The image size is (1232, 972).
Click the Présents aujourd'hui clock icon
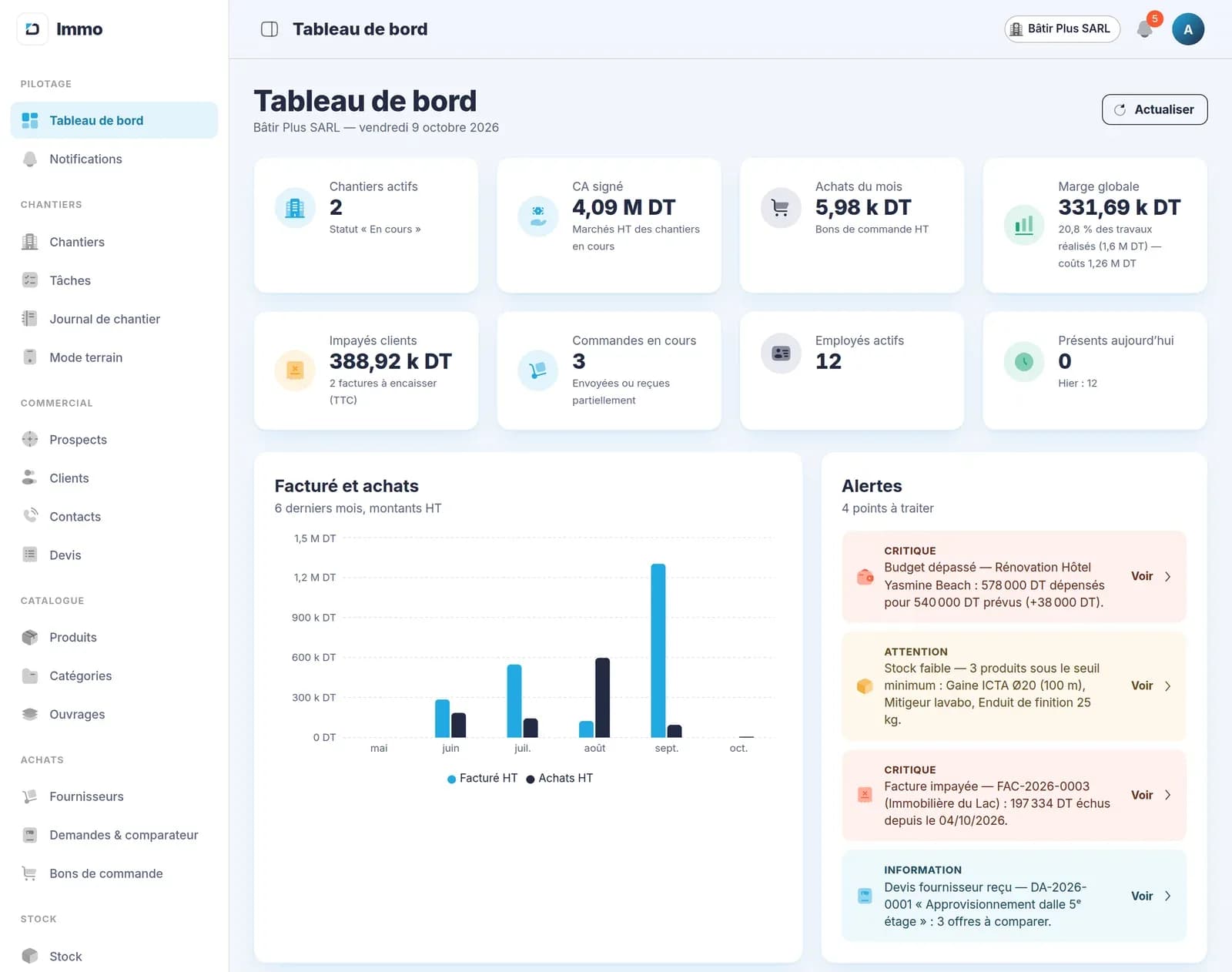click(x=1024, y=362)
